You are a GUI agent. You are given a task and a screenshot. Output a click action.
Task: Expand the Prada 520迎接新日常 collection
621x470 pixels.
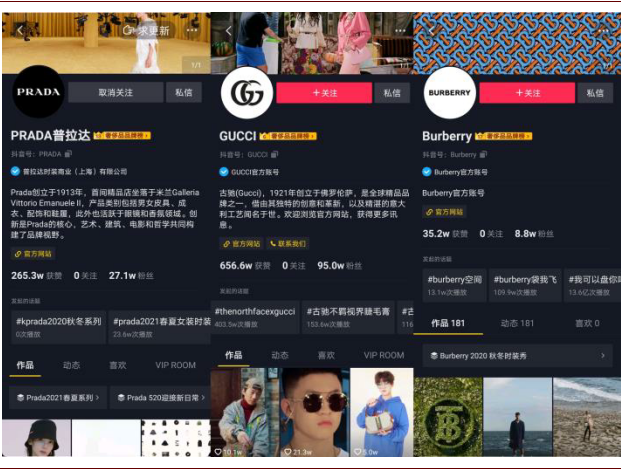click(x=161, y=397)
